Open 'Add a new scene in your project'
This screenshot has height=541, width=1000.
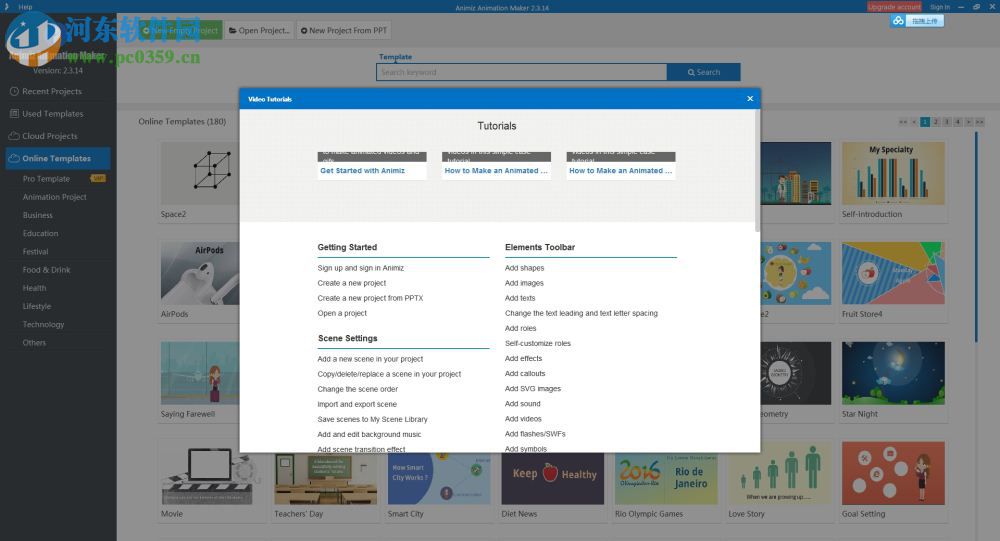tap(370, 359)
